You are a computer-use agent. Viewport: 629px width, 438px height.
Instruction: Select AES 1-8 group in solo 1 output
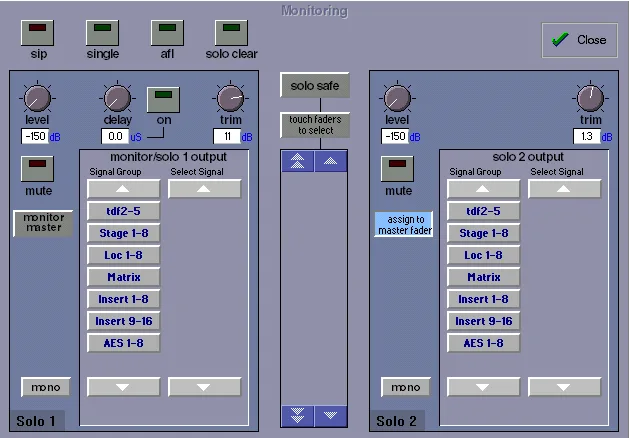tap(124, 343)
